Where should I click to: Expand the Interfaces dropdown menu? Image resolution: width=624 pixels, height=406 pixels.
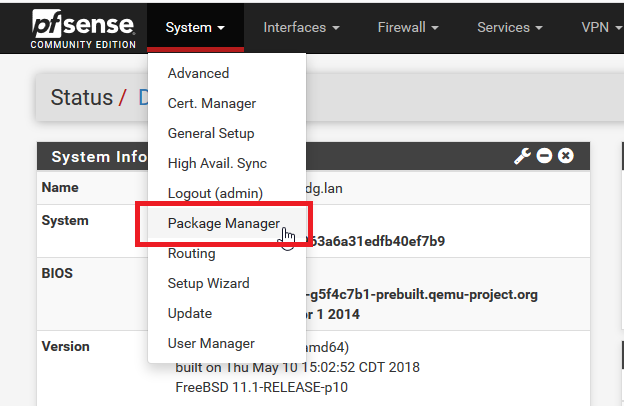[x=301, y=27]
